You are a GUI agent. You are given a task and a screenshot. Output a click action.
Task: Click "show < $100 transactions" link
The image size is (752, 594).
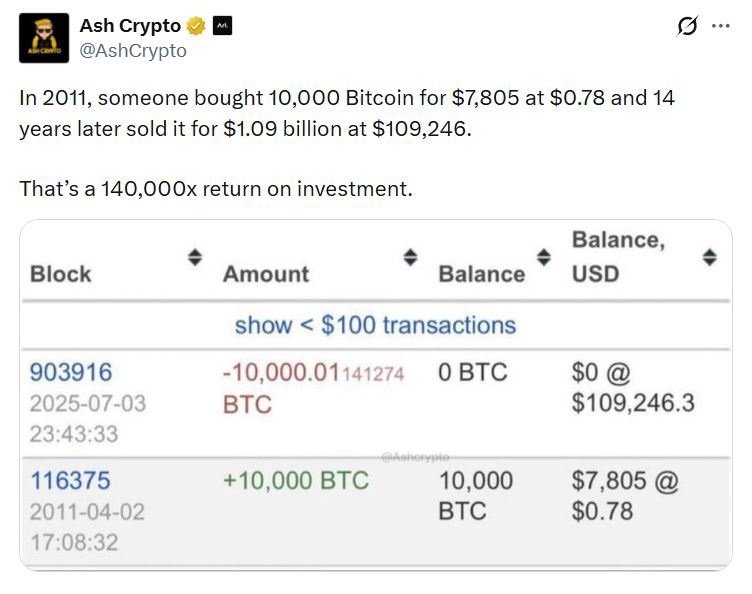tap(375, 325)
